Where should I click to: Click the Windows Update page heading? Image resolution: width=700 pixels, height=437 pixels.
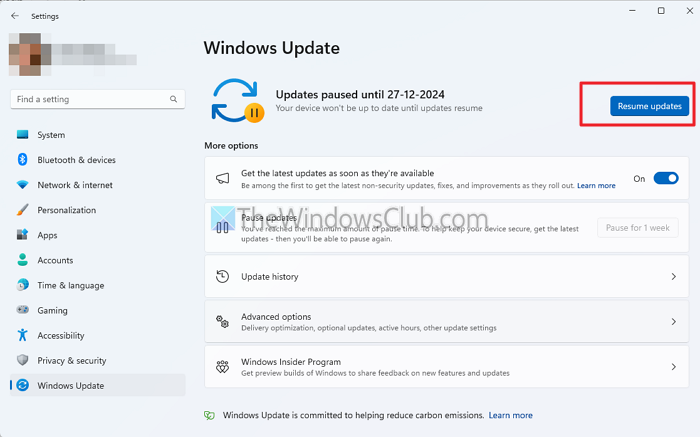(271, 48)
